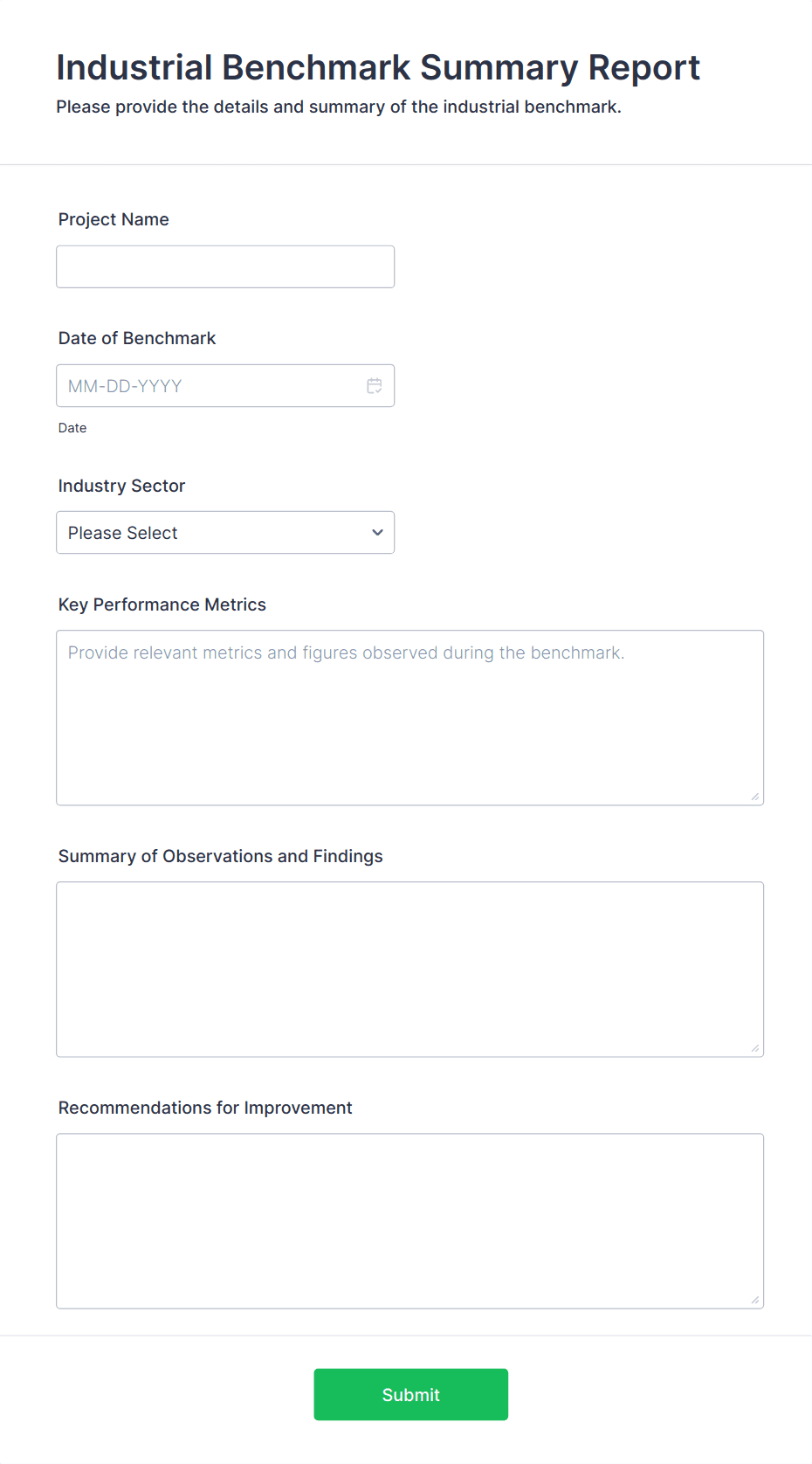The width and height of the screenshot is (812, 1464).
Task: Click into the Key Performance Metrics textarea
Action: (x=409, y=718)
